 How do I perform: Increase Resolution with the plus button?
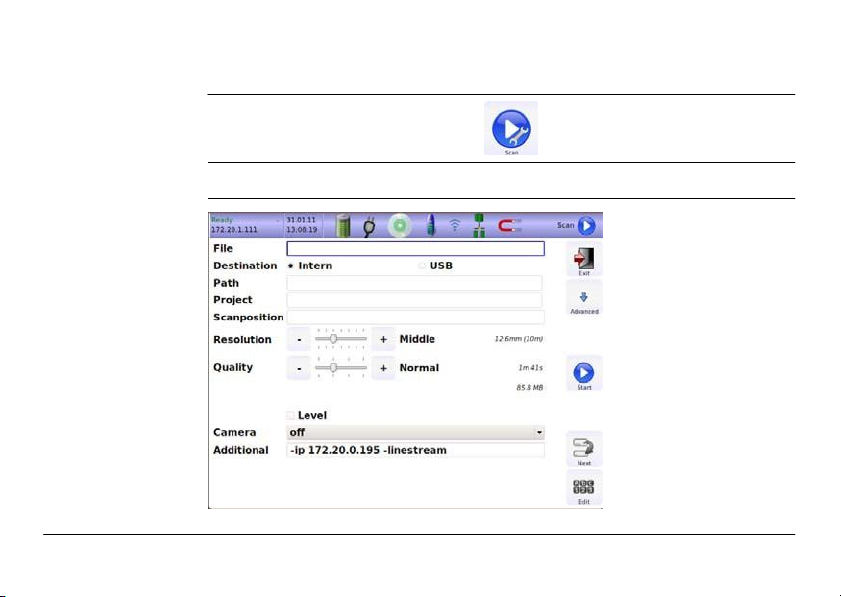(383, 340)
